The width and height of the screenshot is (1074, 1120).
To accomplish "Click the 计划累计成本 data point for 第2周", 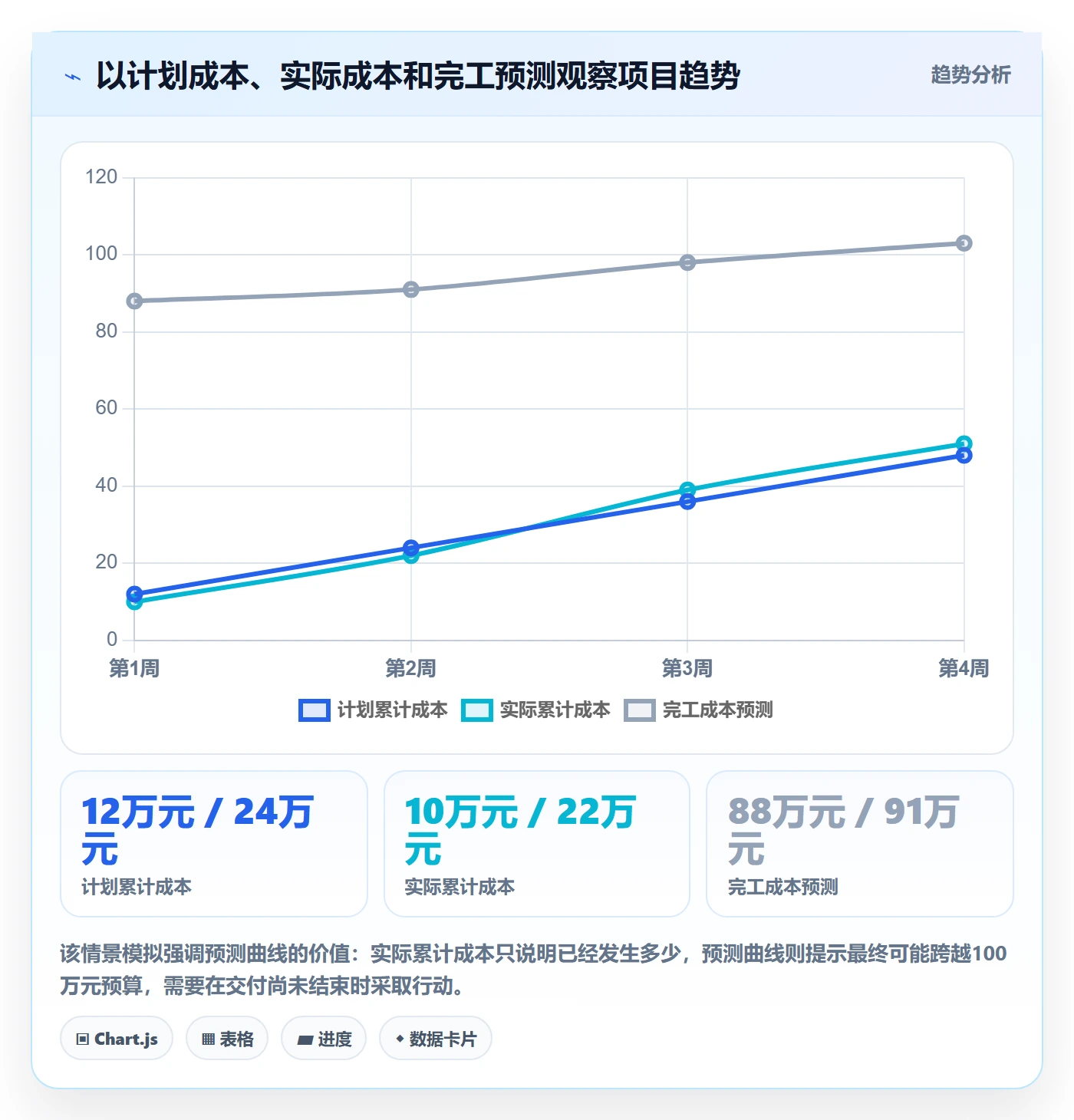I will [411, 548].
